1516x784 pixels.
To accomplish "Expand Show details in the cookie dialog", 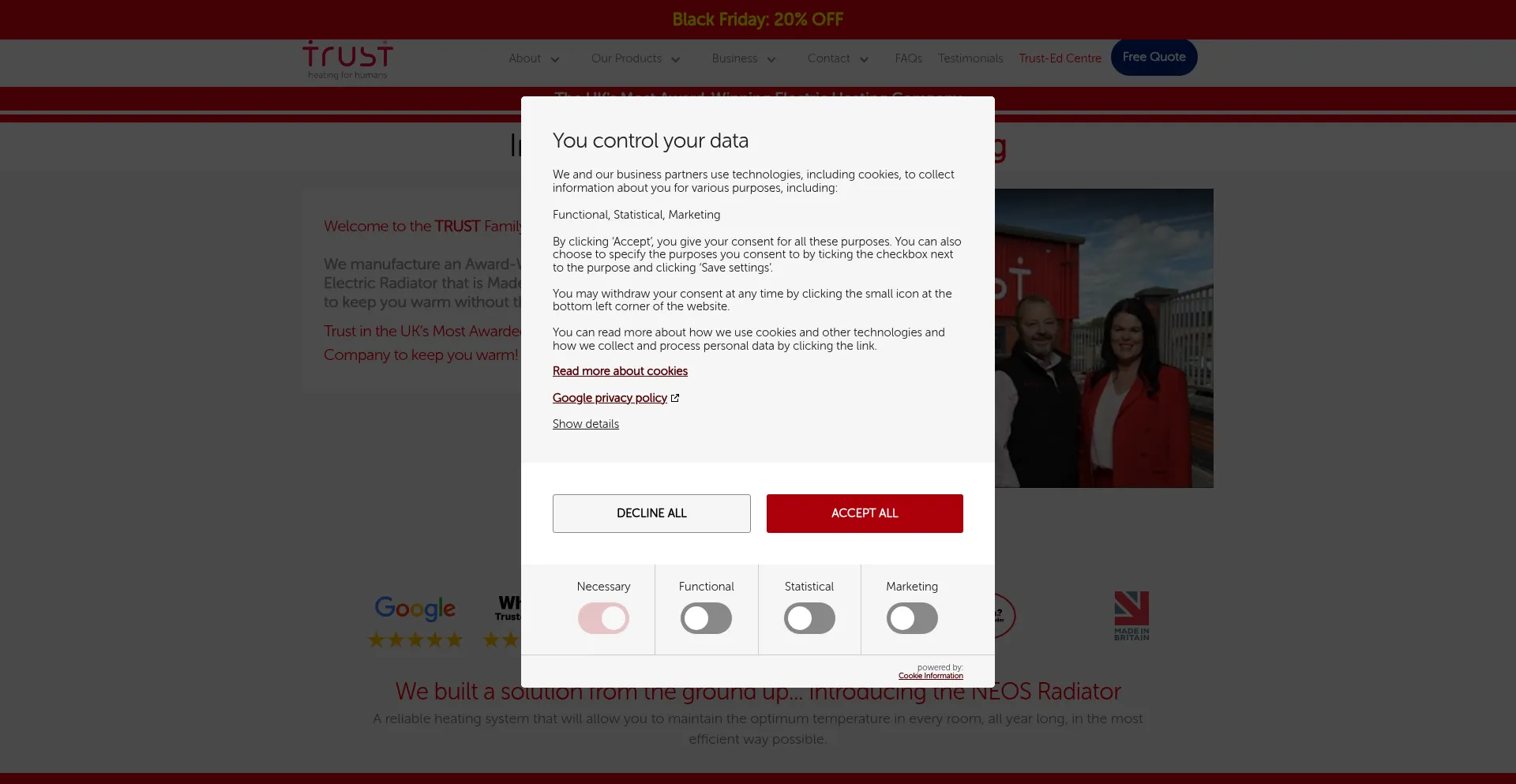I will coord(586,424).
